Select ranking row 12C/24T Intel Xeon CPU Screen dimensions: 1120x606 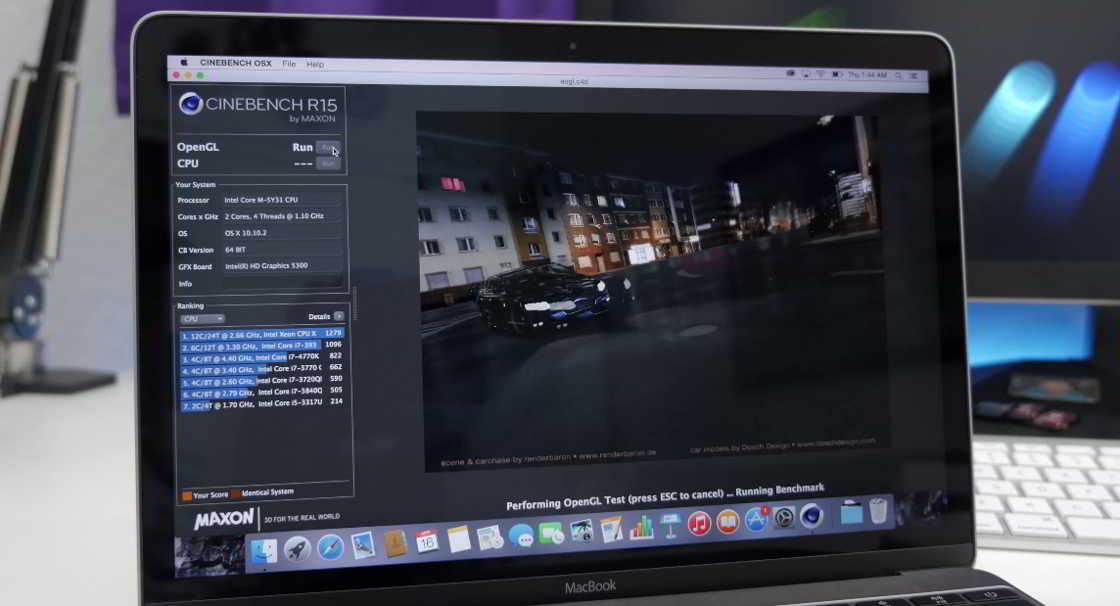point(262,334)
